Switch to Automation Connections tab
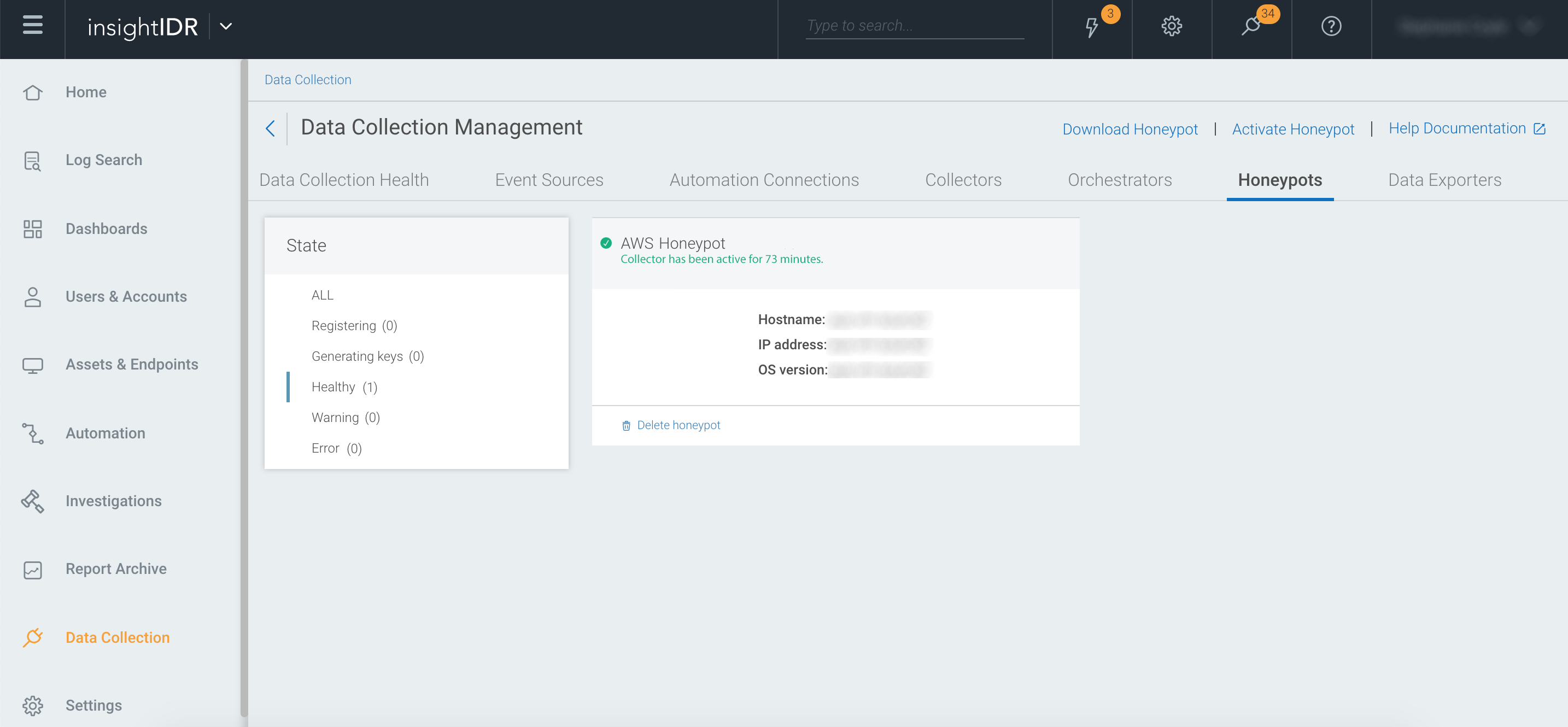Viewport: 1568px width, 727px height. (x=764, y=180)
